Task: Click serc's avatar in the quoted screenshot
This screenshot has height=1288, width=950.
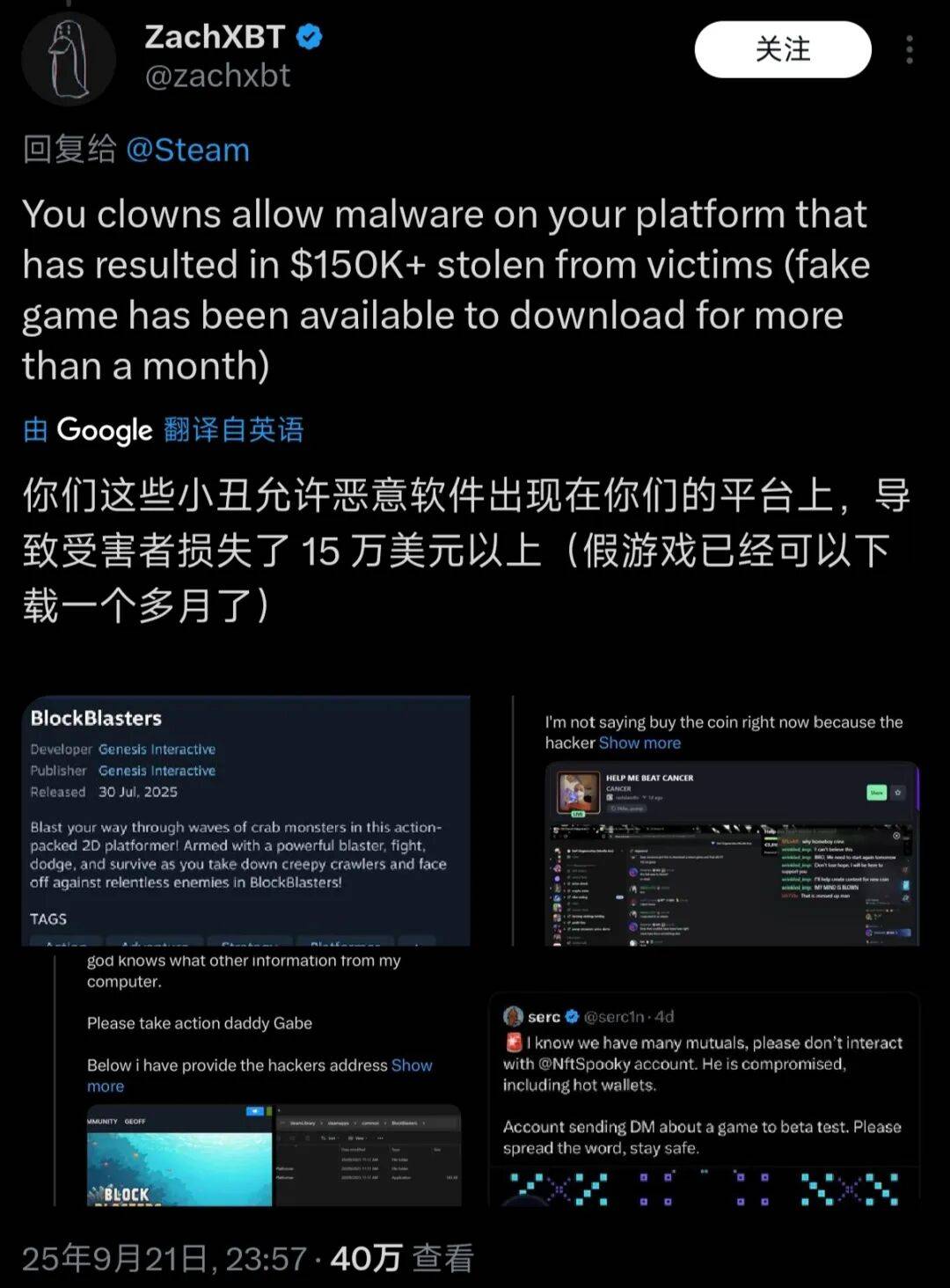Action: tap(513, 1017)
